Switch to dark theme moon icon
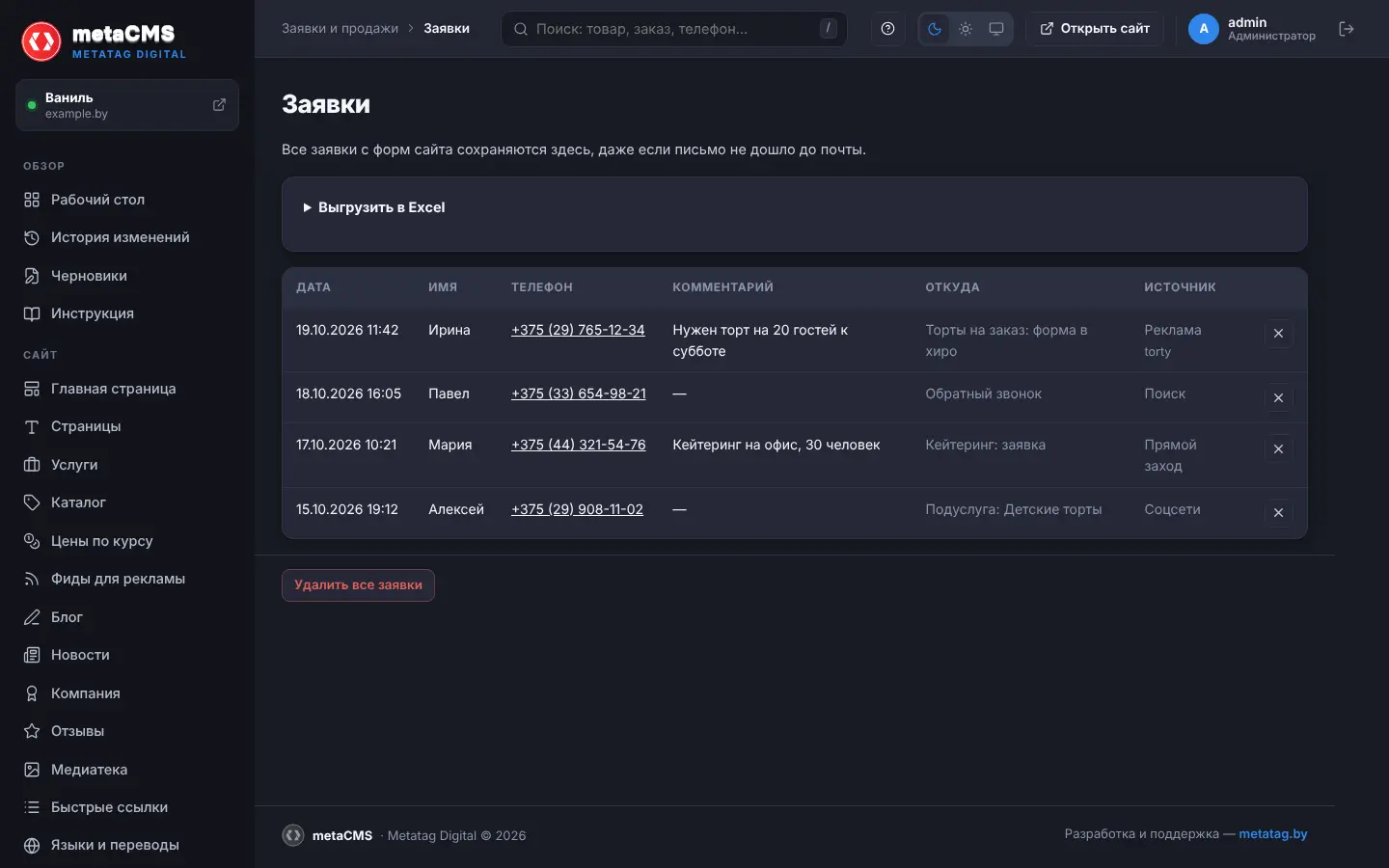This screenshot has height=868, width=1389. tap(935, 29)
